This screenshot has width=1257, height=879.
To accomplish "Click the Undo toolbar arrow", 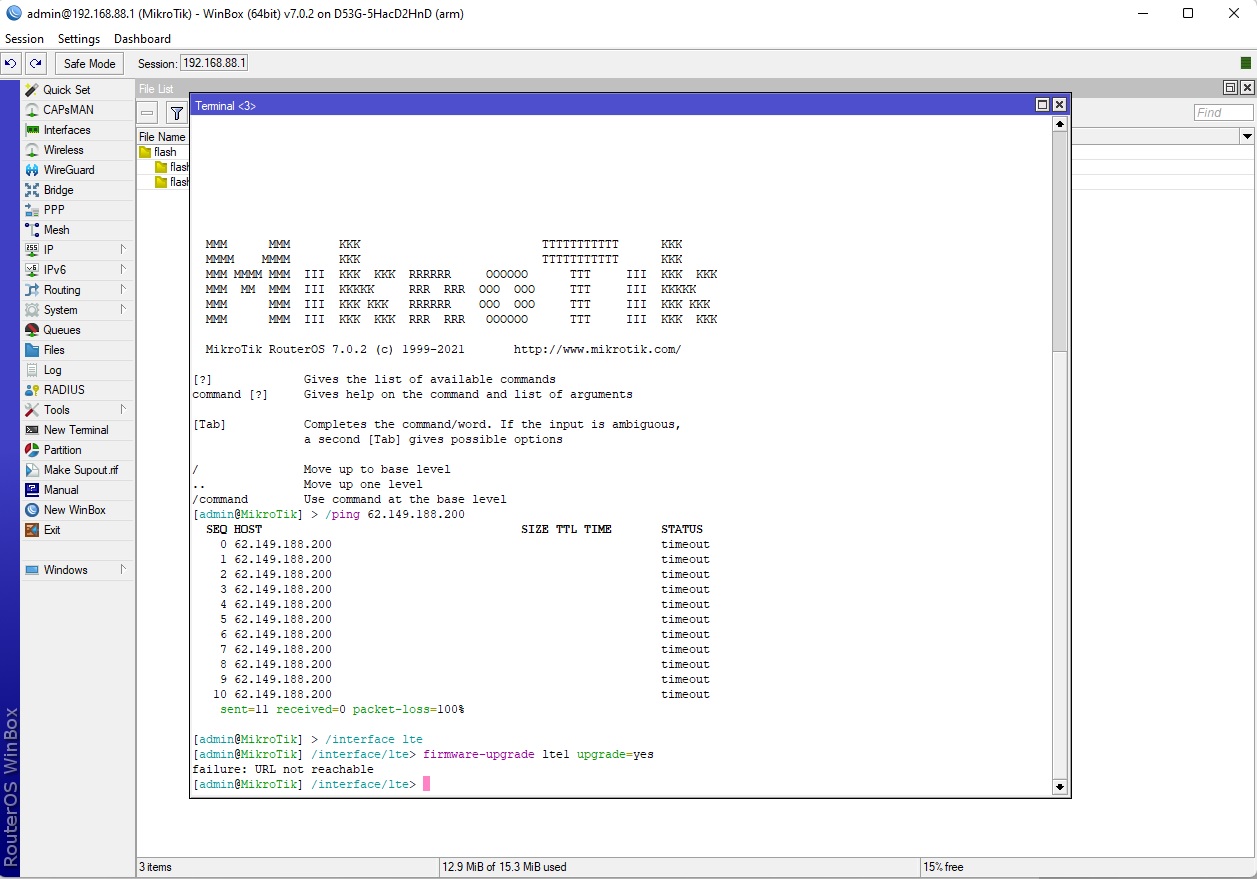I will point(11,63).
